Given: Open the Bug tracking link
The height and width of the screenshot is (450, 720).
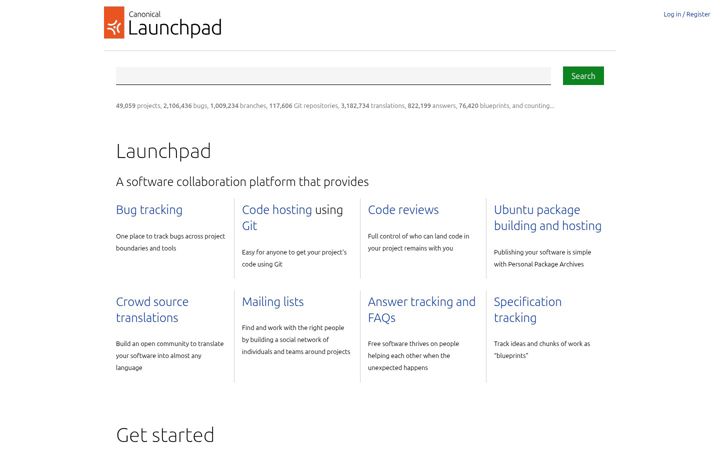Looking at the screenshot, I should tap(149, 210).
